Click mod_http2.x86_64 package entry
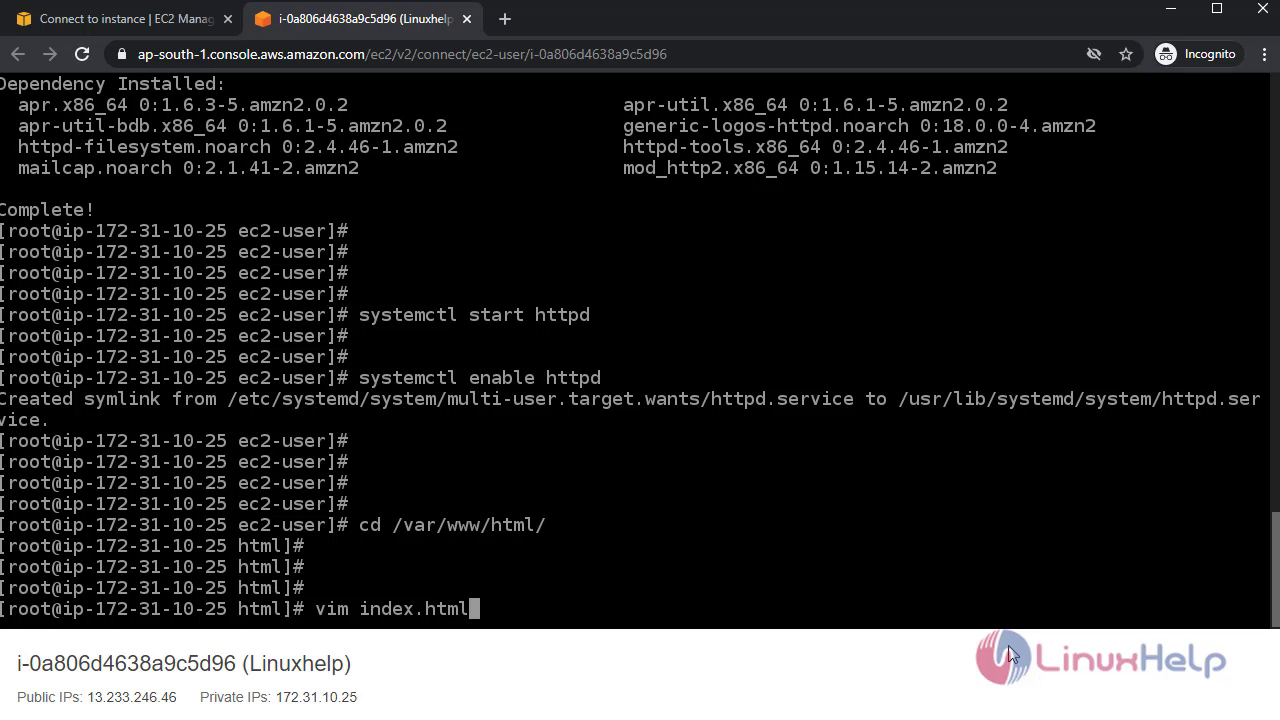This screenshot has height=720, width=1280. click(x=810, y=167)
